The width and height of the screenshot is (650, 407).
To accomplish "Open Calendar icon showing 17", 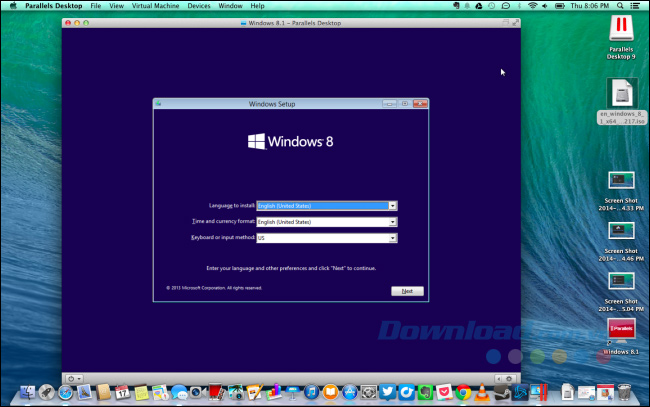I will click(x=122, y=392).
